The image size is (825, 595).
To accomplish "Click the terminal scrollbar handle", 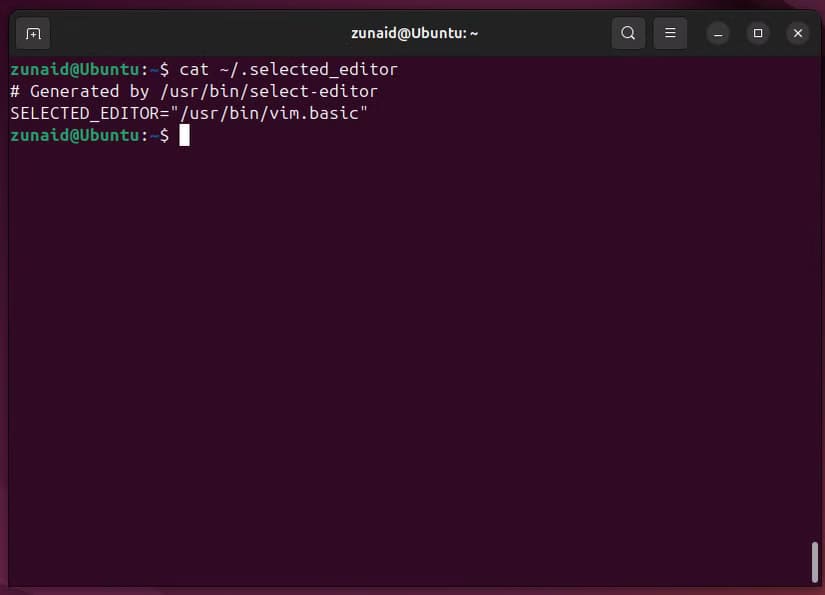I will point(814,562).
